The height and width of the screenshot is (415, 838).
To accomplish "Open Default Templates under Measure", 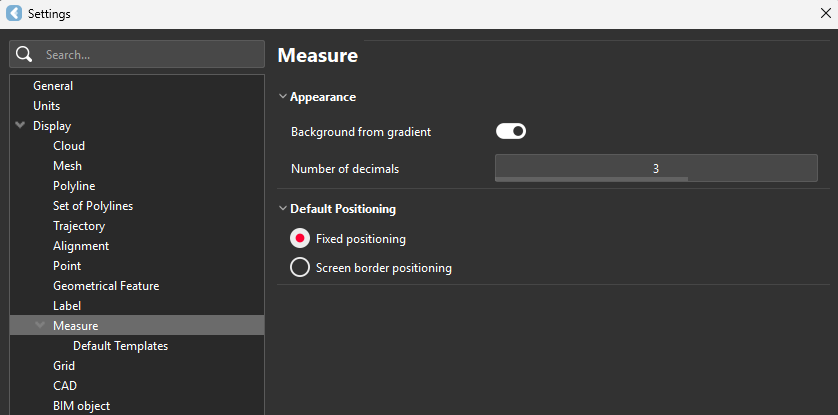I will (x=120, y=346).
